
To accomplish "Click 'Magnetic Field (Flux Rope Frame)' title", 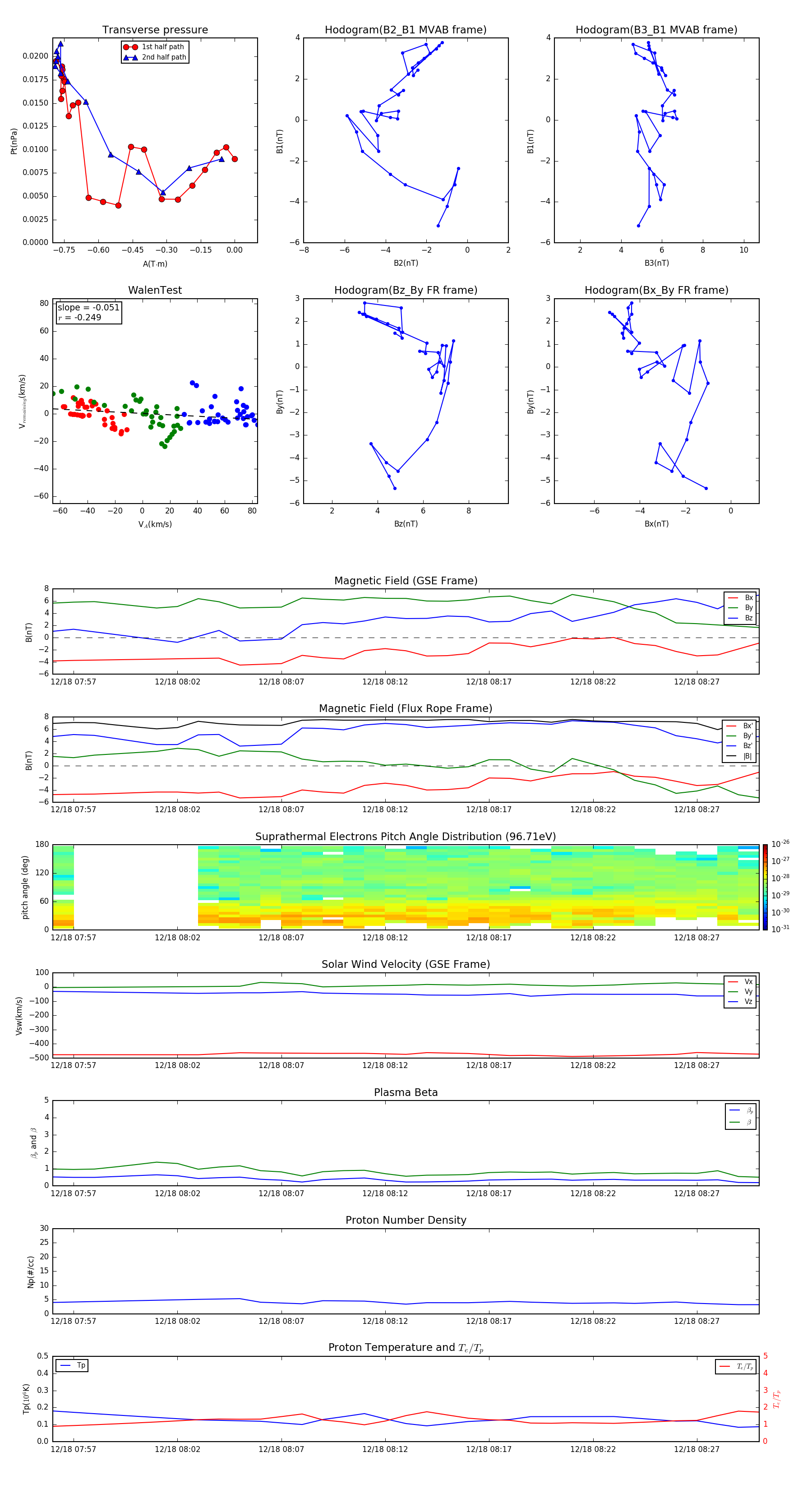I will pos(406,709).
